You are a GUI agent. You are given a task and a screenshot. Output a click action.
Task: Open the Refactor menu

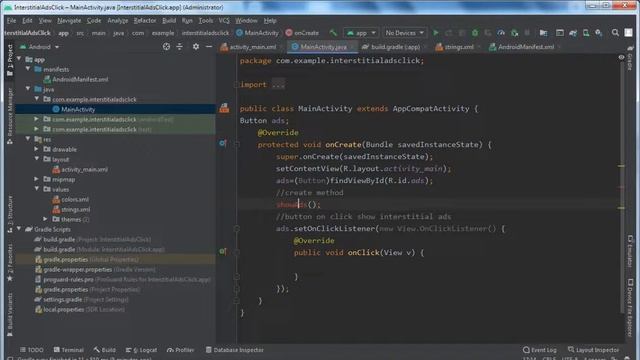point(145,20)
